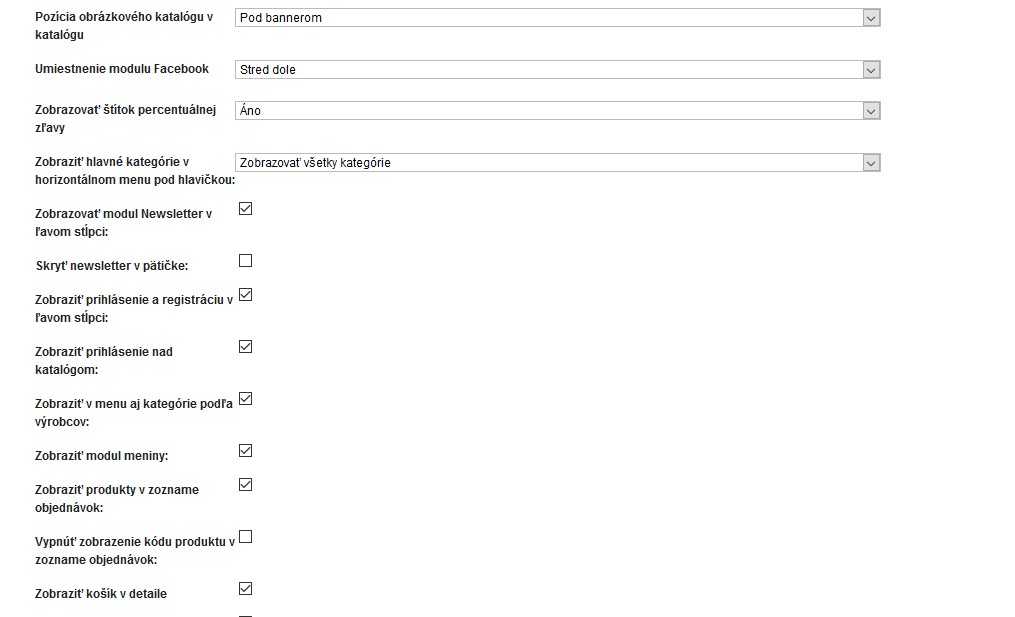Click the 'Pozícia obrázkového katalógu v katalógu' label text
Screen dimensions: 1015x617
(x=124, y=26)
